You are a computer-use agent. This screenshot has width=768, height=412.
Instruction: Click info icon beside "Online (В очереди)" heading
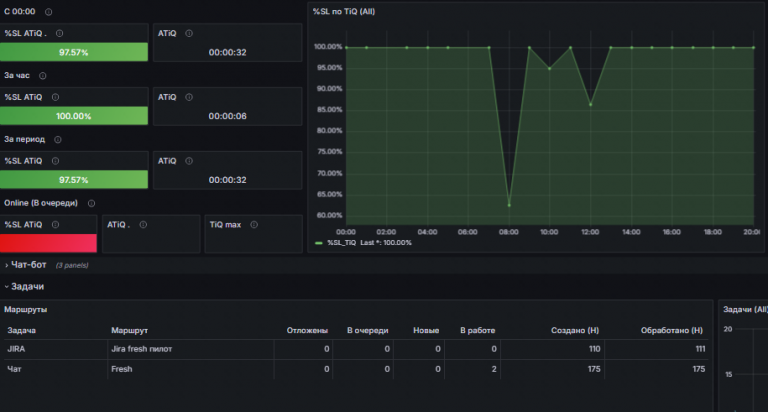[x=91, y=203]
